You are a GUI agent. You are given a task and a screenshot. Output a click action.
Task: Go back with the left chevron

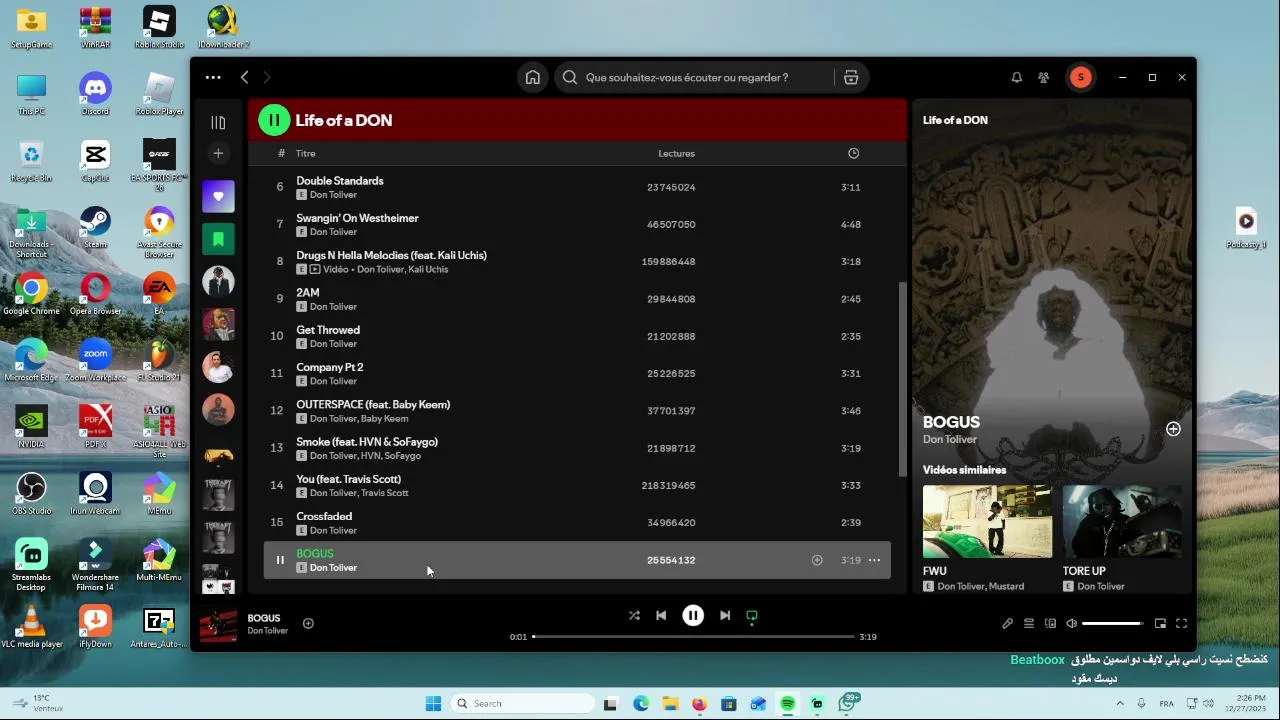[x=244, y=77]
